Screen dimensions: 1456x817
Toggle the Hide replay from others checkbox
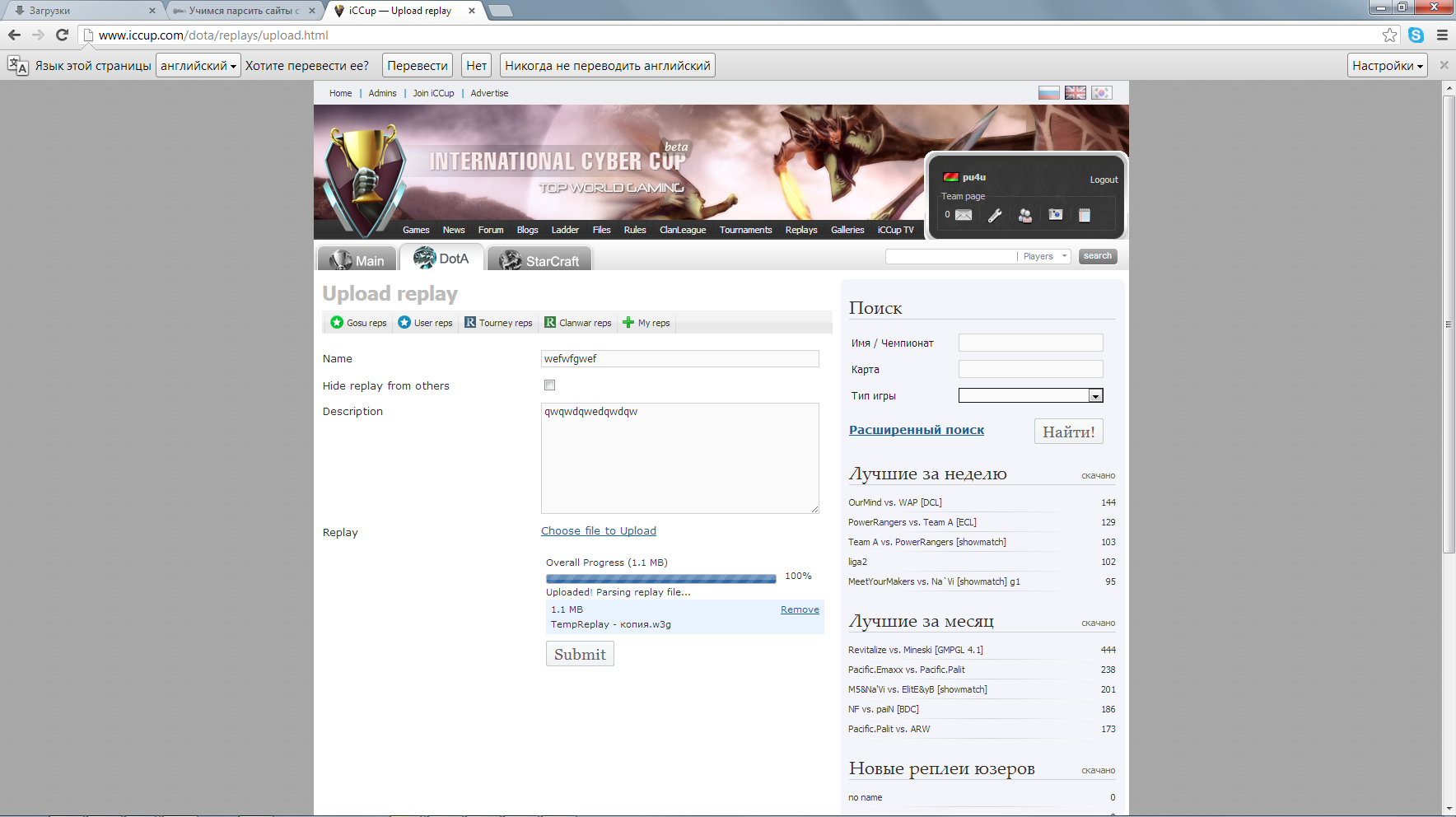coord(550,385)
